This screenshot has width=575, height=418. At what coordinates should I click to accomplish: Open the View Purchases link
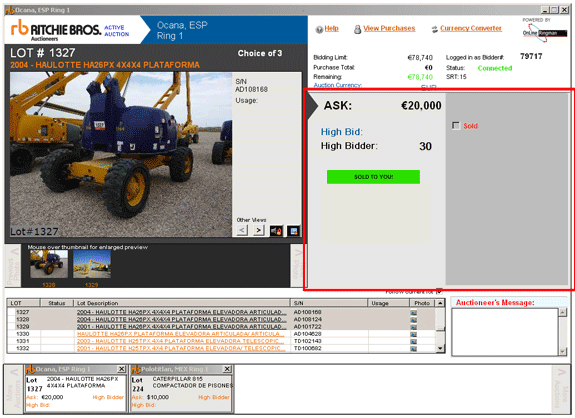389,29
